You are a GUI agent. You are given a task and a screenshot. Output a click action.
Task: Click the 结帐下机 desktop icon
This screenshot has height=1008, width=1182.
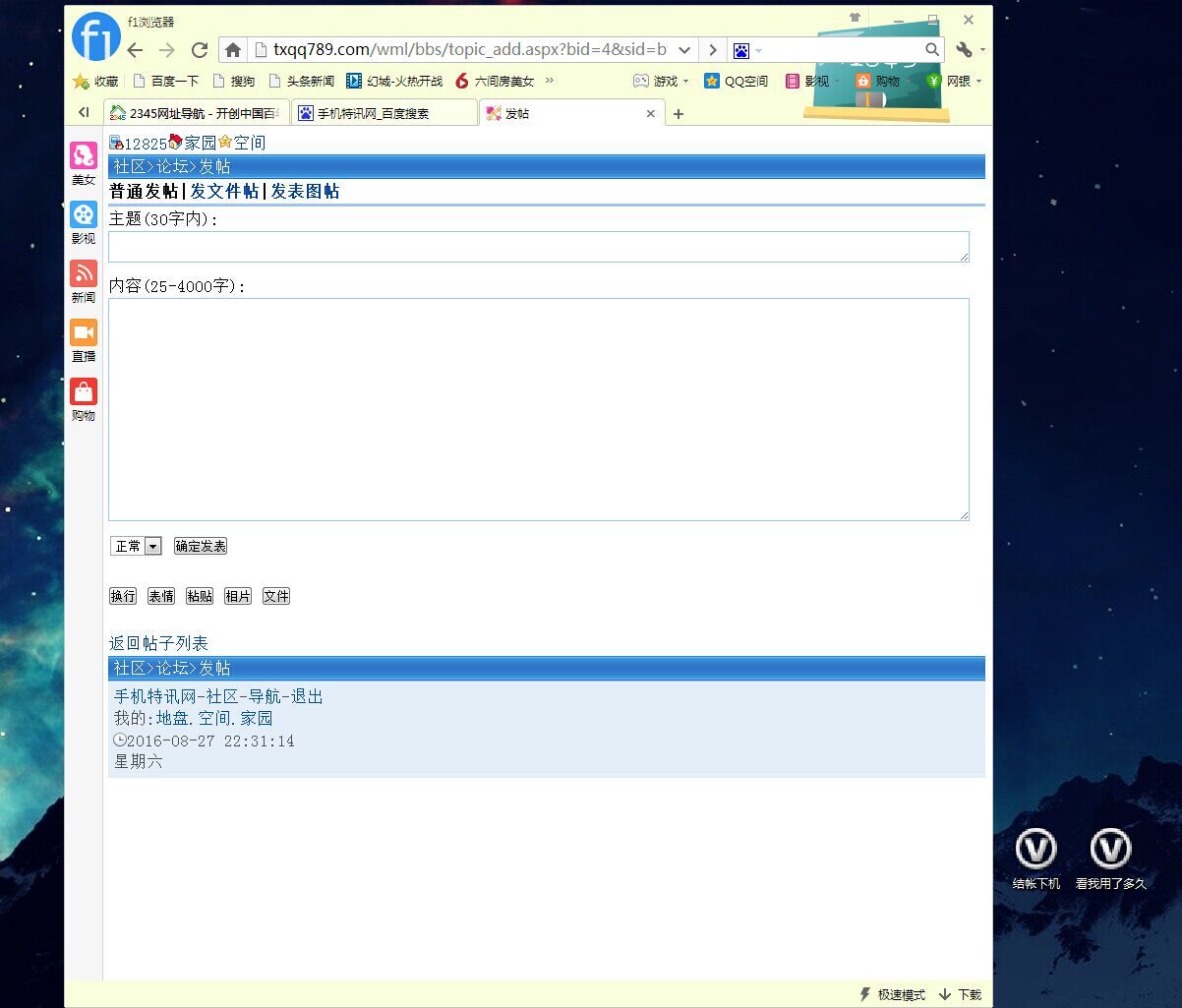[x=1035, y=850]
